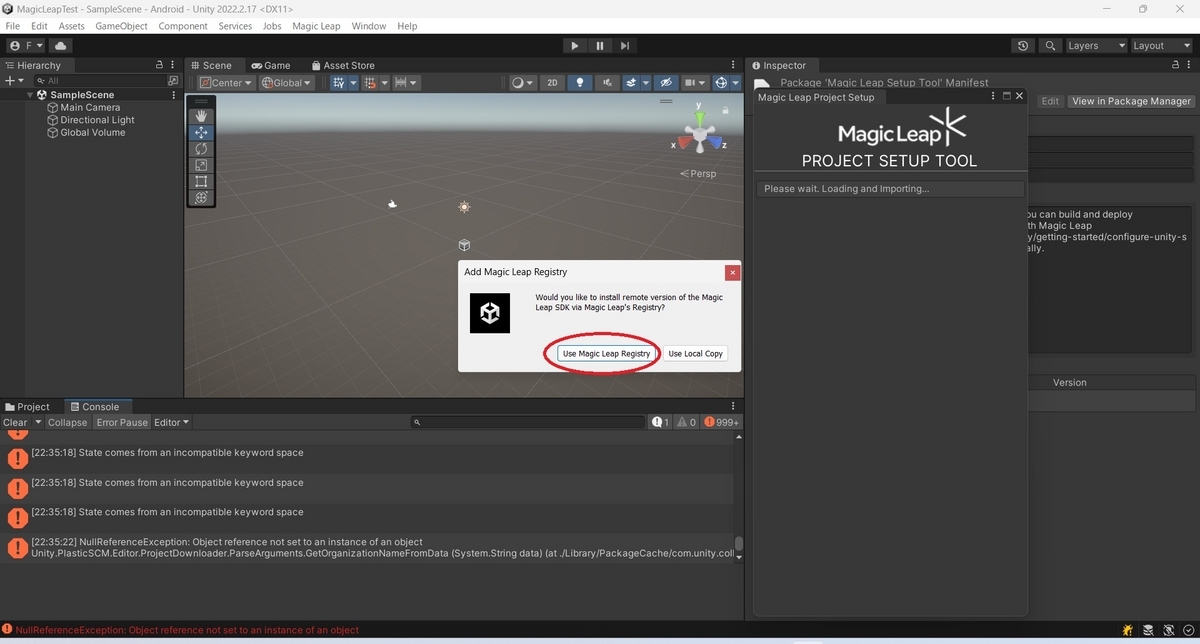Toggle Error Pause in Console
1200x644 pixels.
[122, 423]
